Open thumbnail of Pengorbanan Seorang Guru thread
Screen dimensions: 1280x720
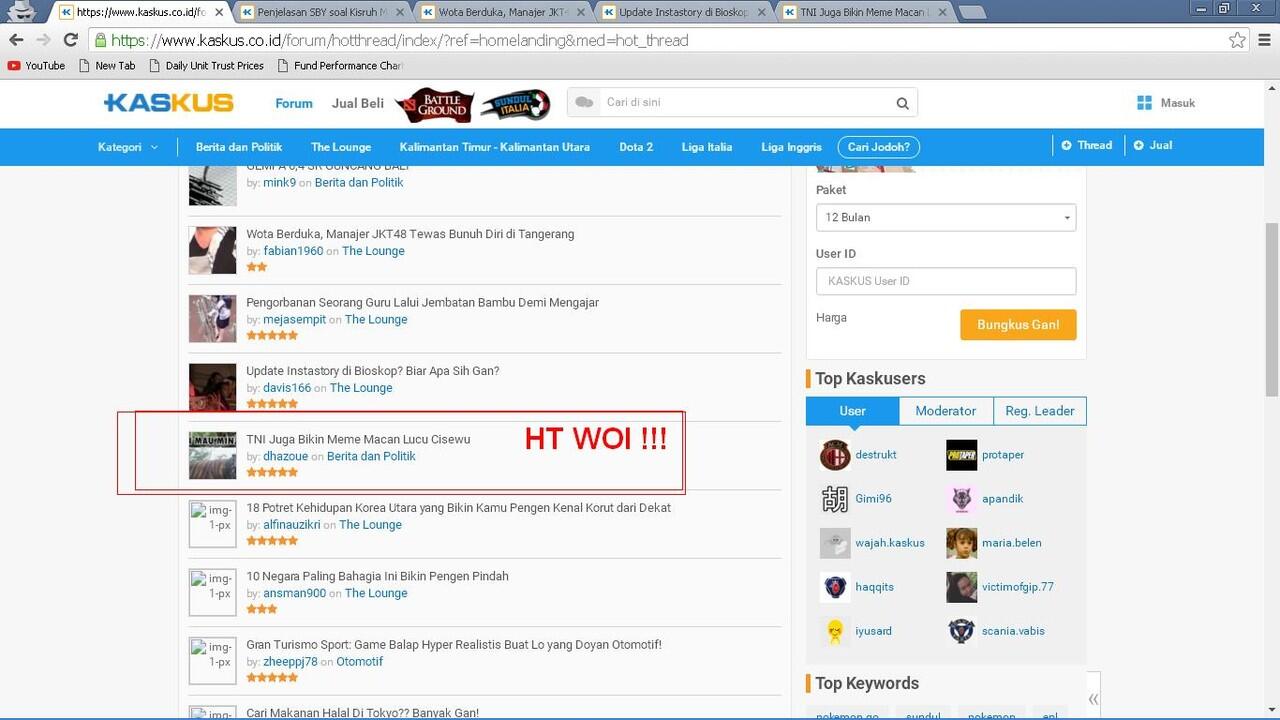213,319
